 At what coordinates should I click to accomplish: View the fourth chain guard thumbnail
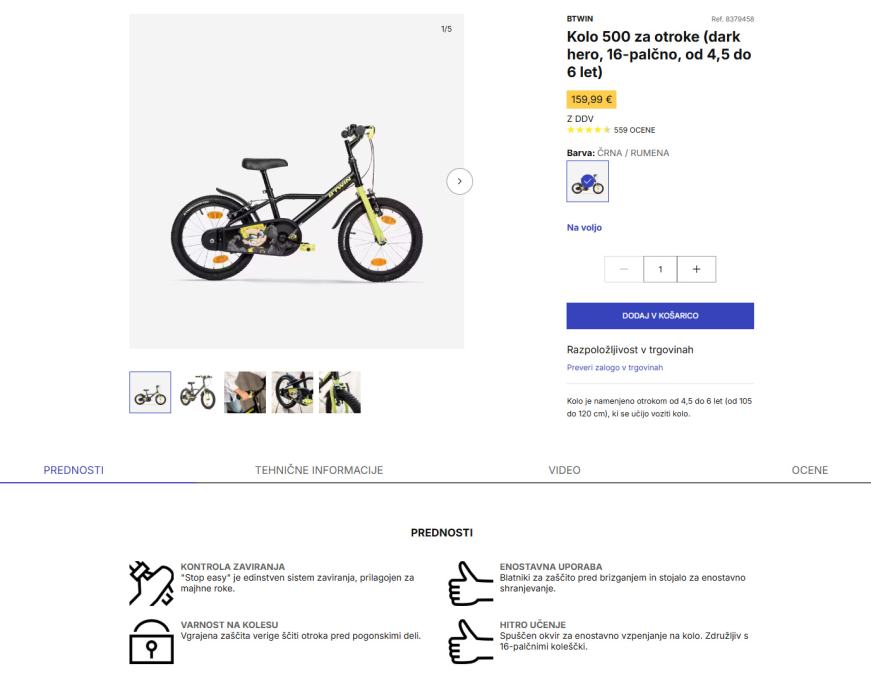pos(292,392)
